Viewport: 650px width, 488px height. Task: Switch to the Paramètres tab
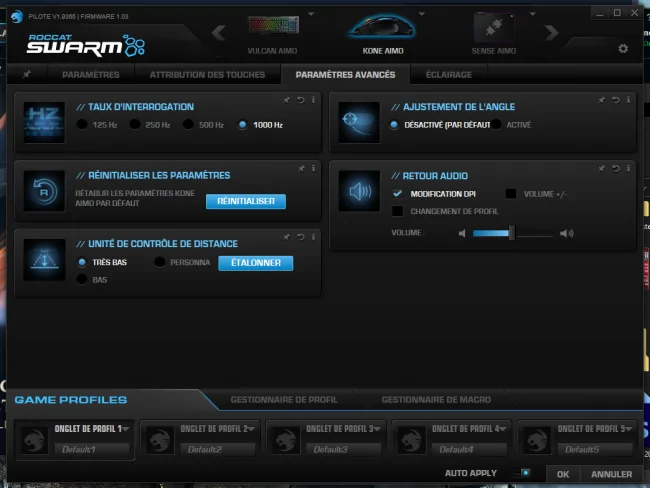[91, 75]
